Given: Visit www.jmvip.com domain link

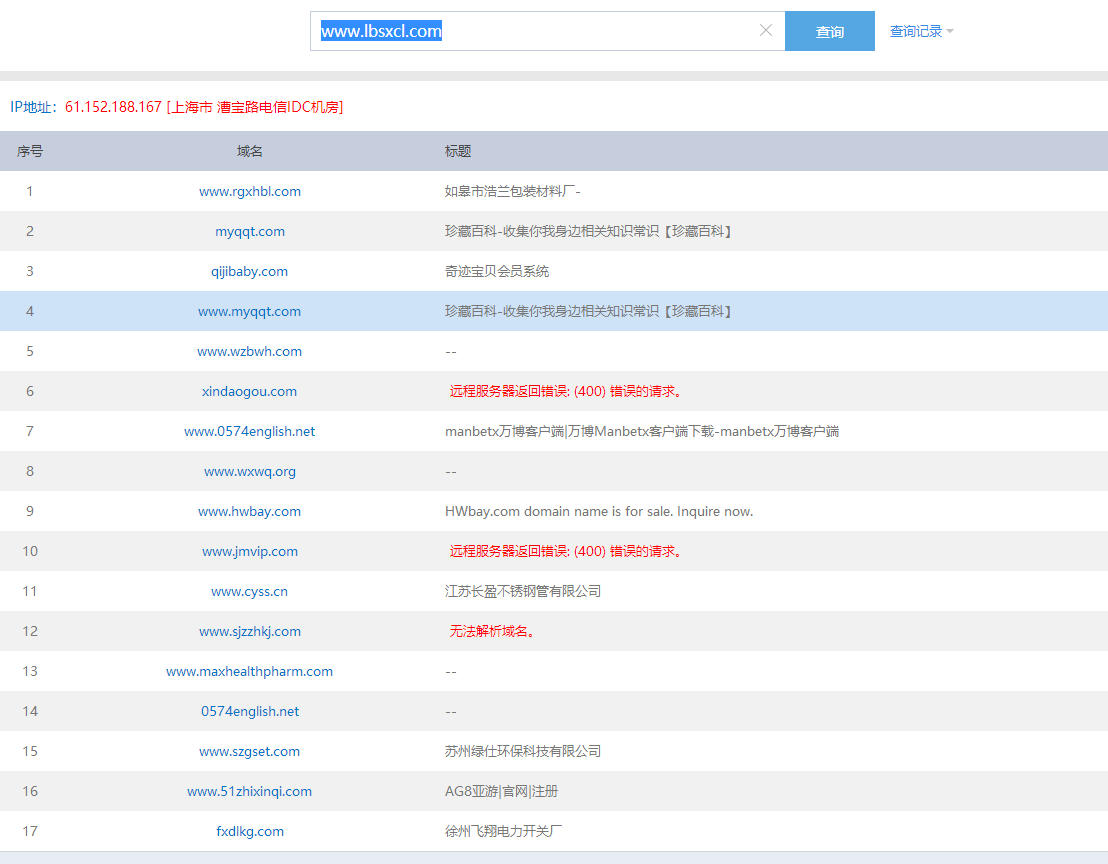Looking at the screenshot, I should tap(250, 551).
